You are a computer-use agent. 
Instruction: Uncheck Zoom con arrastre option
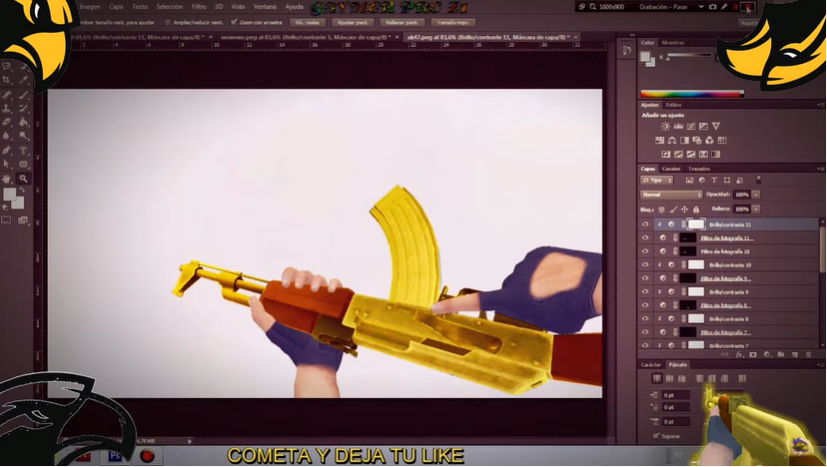234,22
